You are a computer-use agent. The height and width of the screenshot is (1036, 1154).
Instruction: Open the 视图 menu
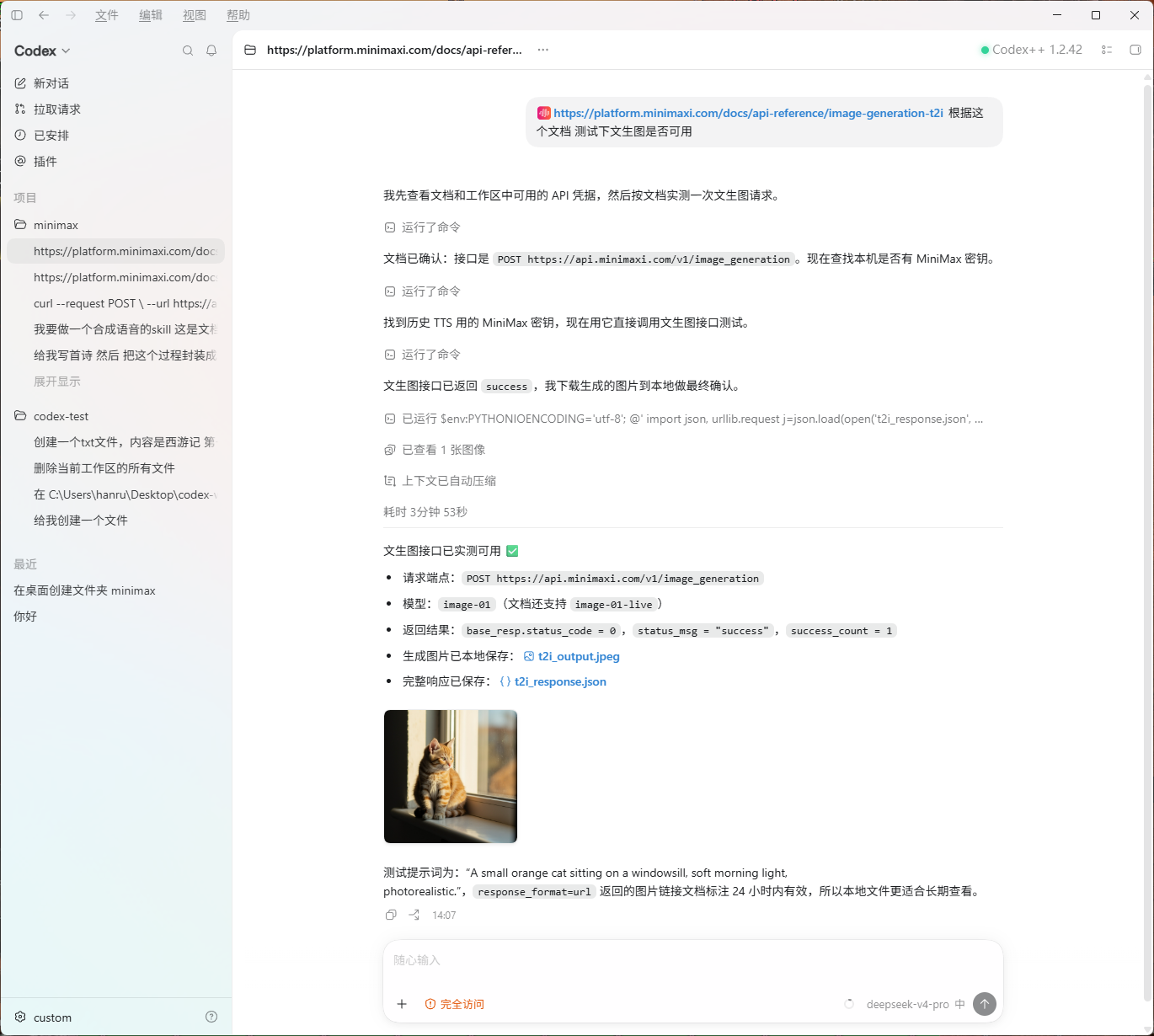195,15
